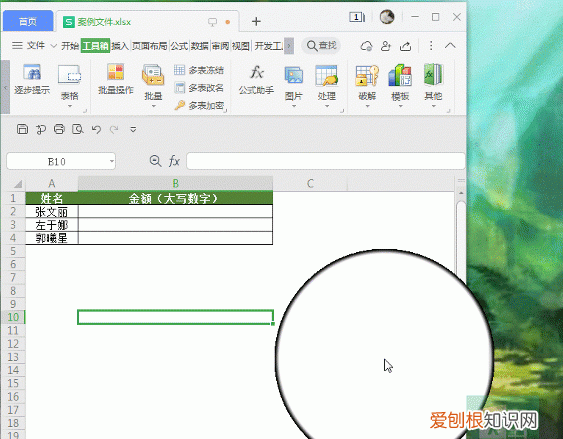Open the 批量操作 batch operations tool

coord(116,79)
